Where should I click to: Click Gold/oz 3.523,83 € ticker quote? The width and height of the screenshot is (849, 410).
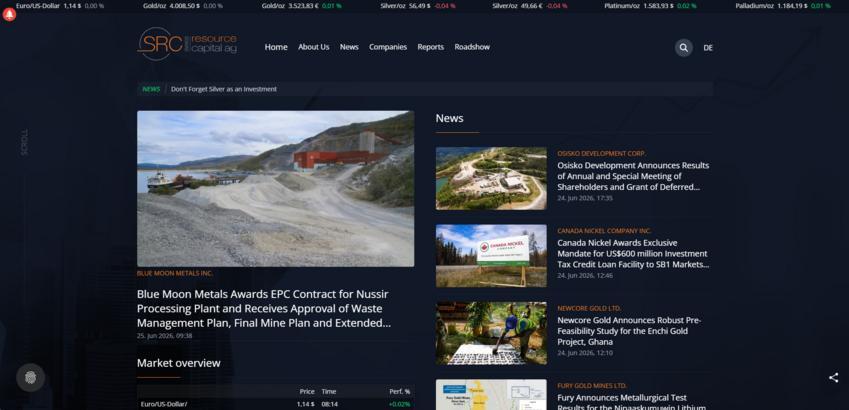[302, 5]
